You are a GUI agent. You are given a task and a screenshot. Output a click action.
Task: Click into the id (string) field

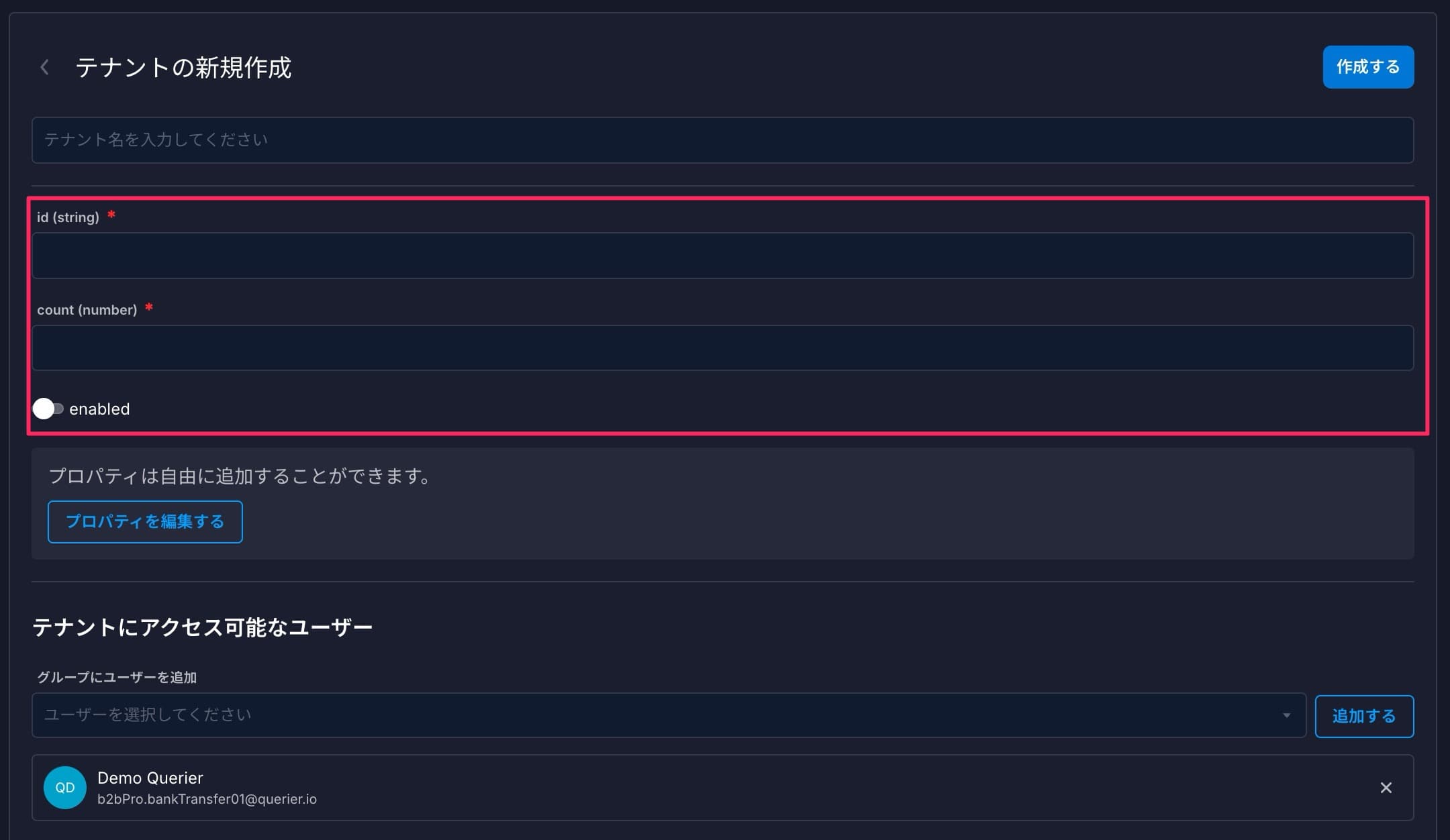pyautogui.click(x=722, y=256)
